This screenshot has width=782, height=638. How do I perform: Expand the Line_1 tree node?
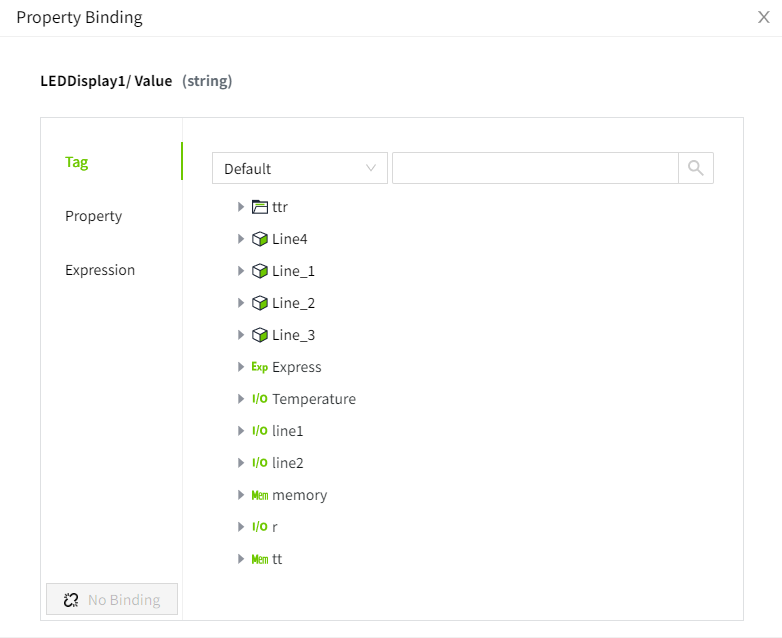pos(241,271)
